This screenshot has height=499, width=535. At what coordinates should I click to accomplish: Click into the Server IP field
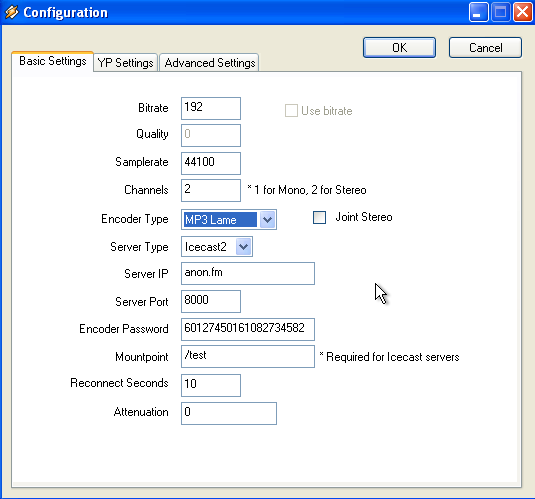(x=248, y=273)
